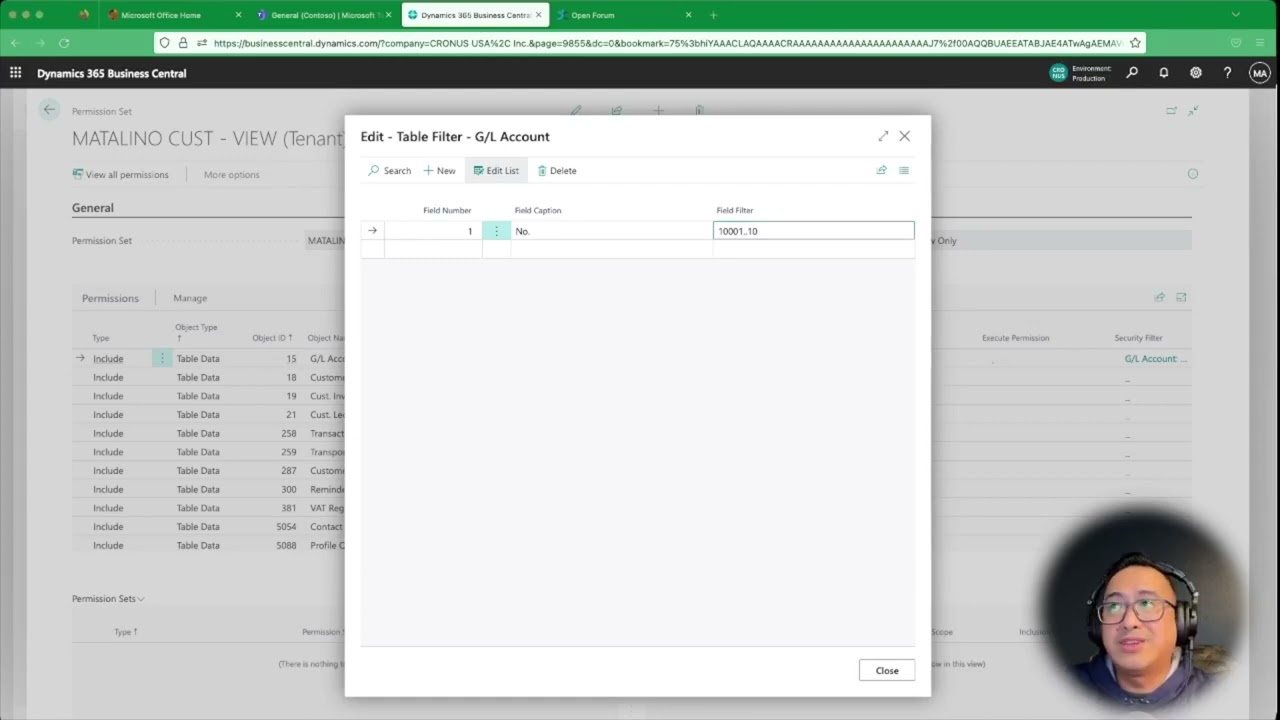Toggle Edit List in dialog toolbar
1280x720 pixels.
(x=496, y=170)
